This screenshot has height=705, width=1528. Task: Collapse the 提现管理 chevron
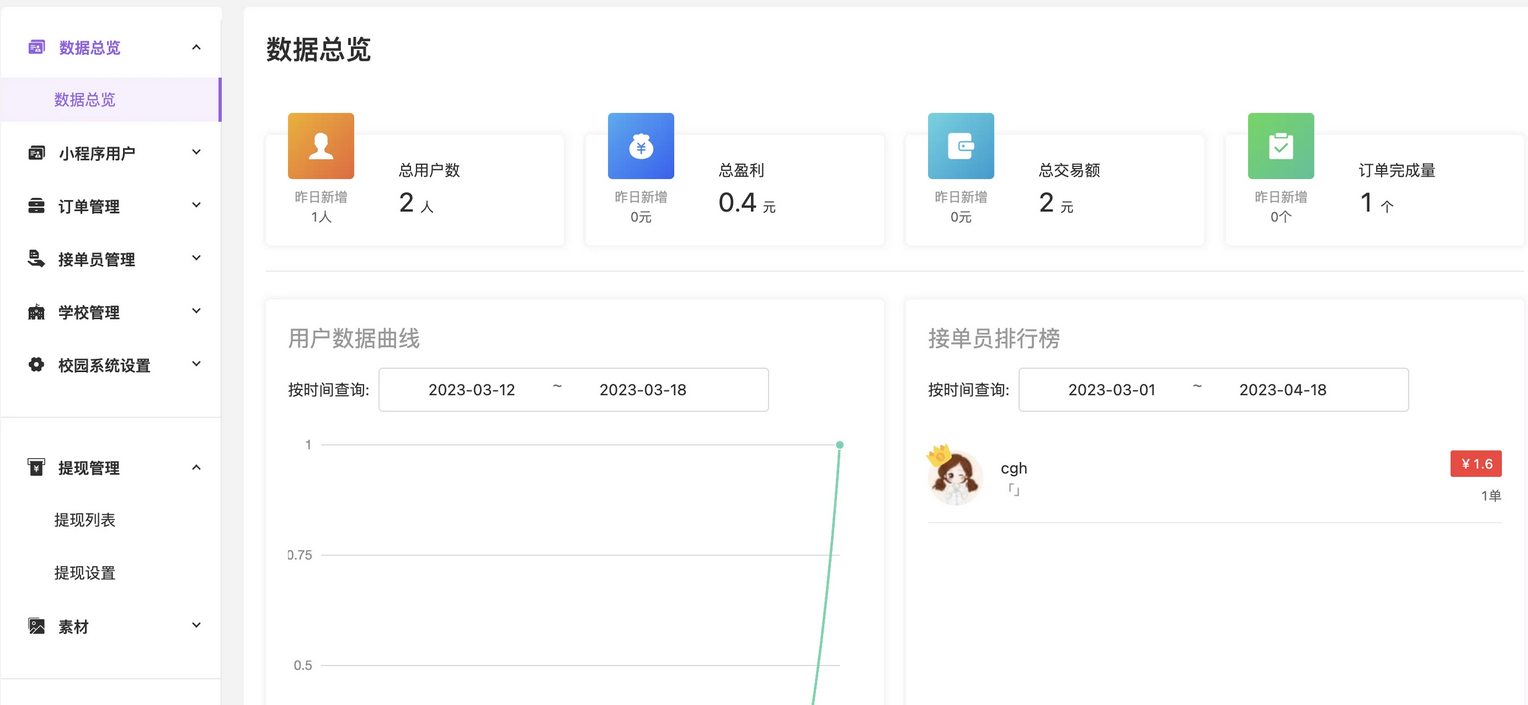pos(196,467)
